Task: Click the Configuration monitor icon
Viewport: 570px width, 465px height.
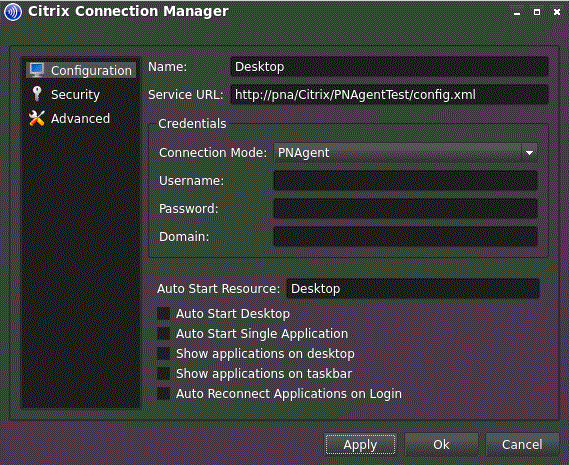Action: pos(37,70)
